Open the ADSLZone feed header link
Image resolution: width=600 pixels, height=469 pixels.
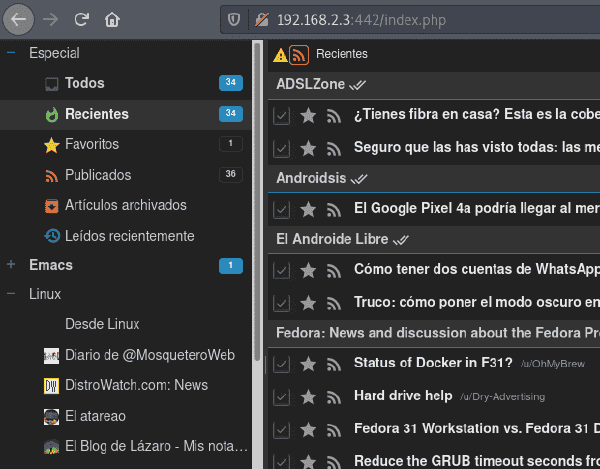tap(310, 84)
